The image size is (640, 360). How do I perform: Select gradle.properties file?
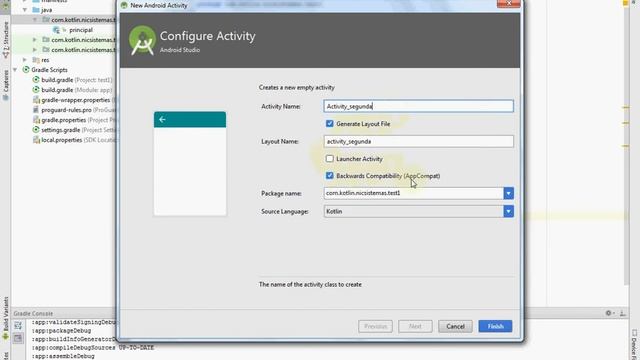tap(64, 120)
